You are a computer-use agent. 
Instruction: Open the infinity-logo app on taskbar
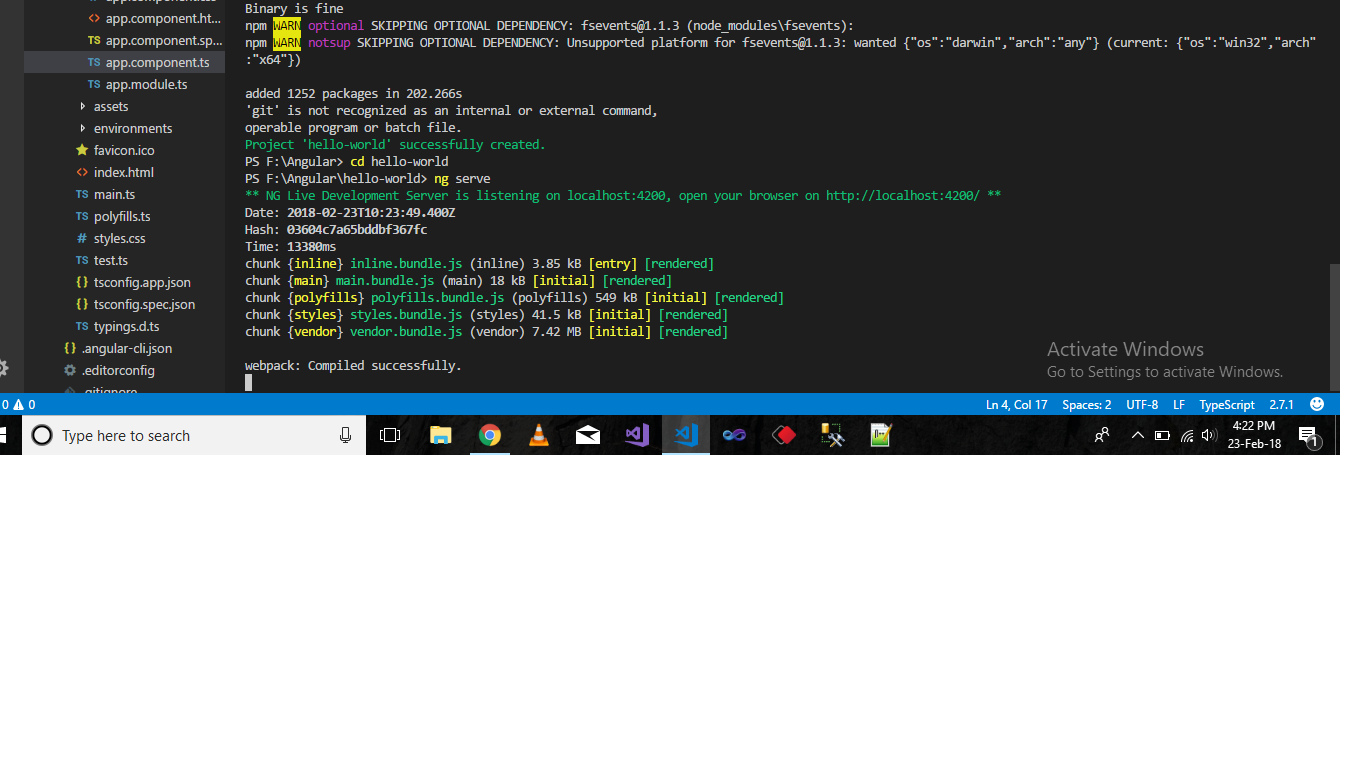click(x=735, y=435)
